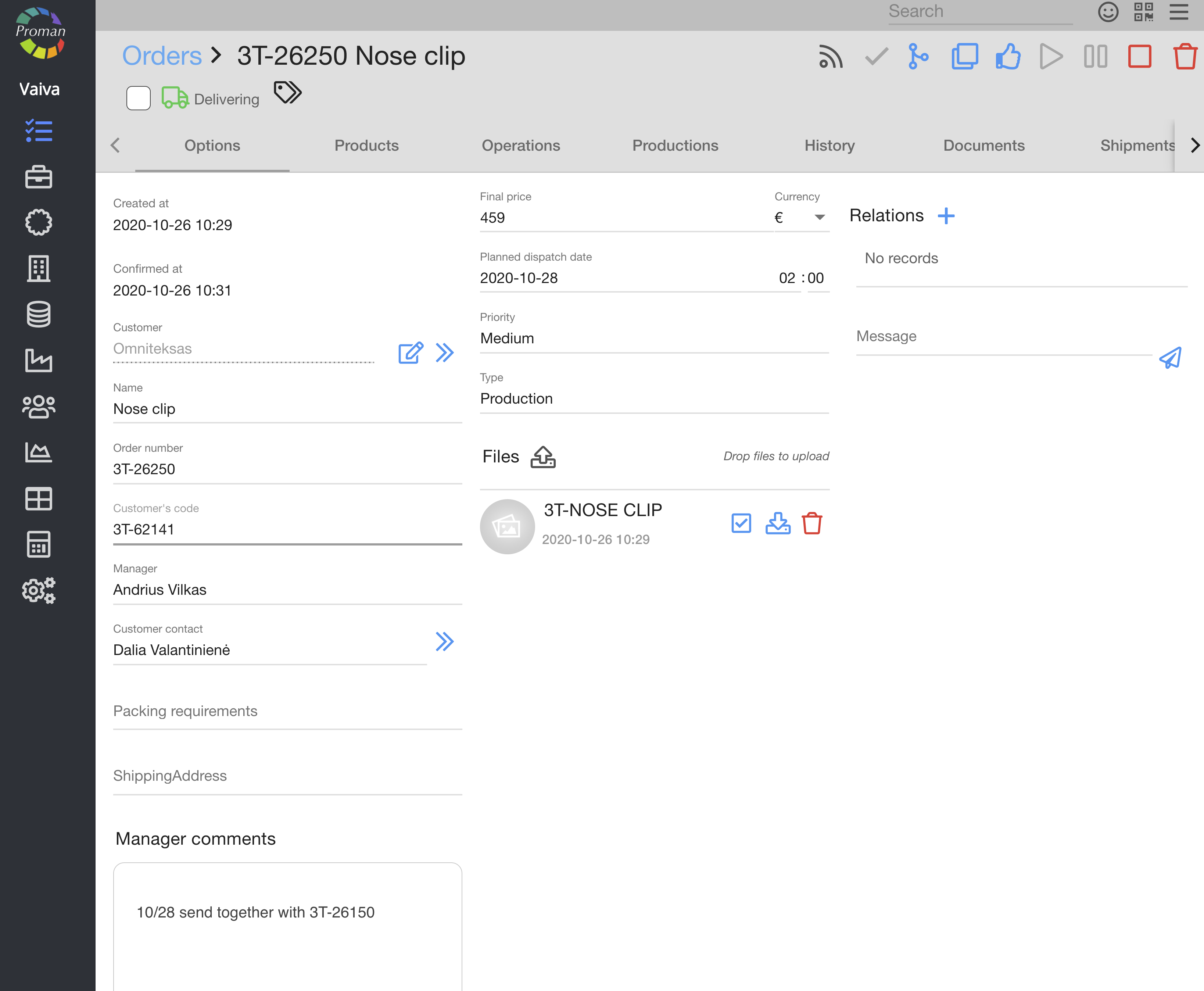Download the 3T-NOSE CLIP file
1204x991 pixels.
point(777,523)
